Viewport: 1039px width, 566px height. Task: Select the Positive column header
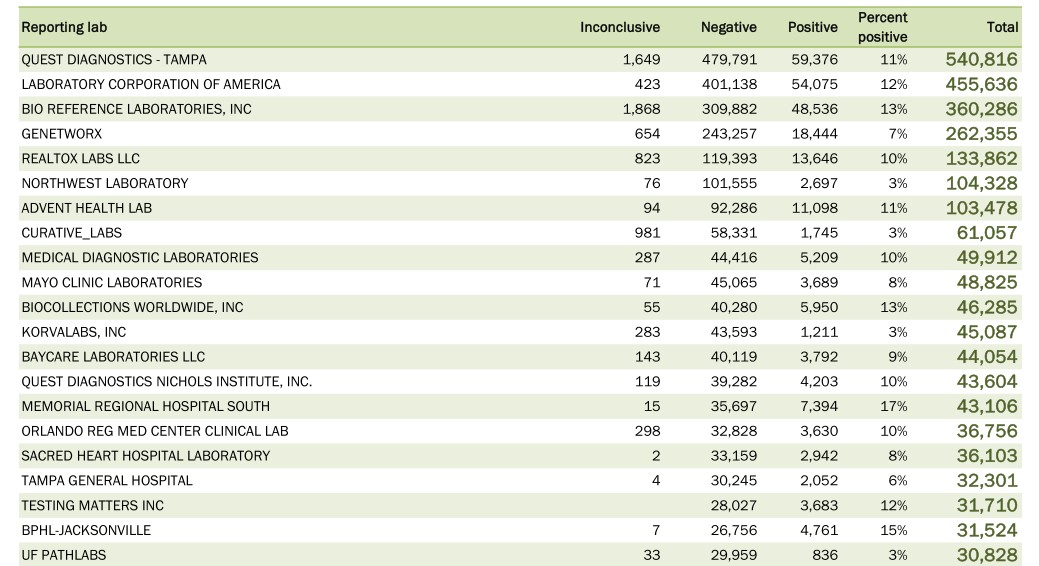812,27
